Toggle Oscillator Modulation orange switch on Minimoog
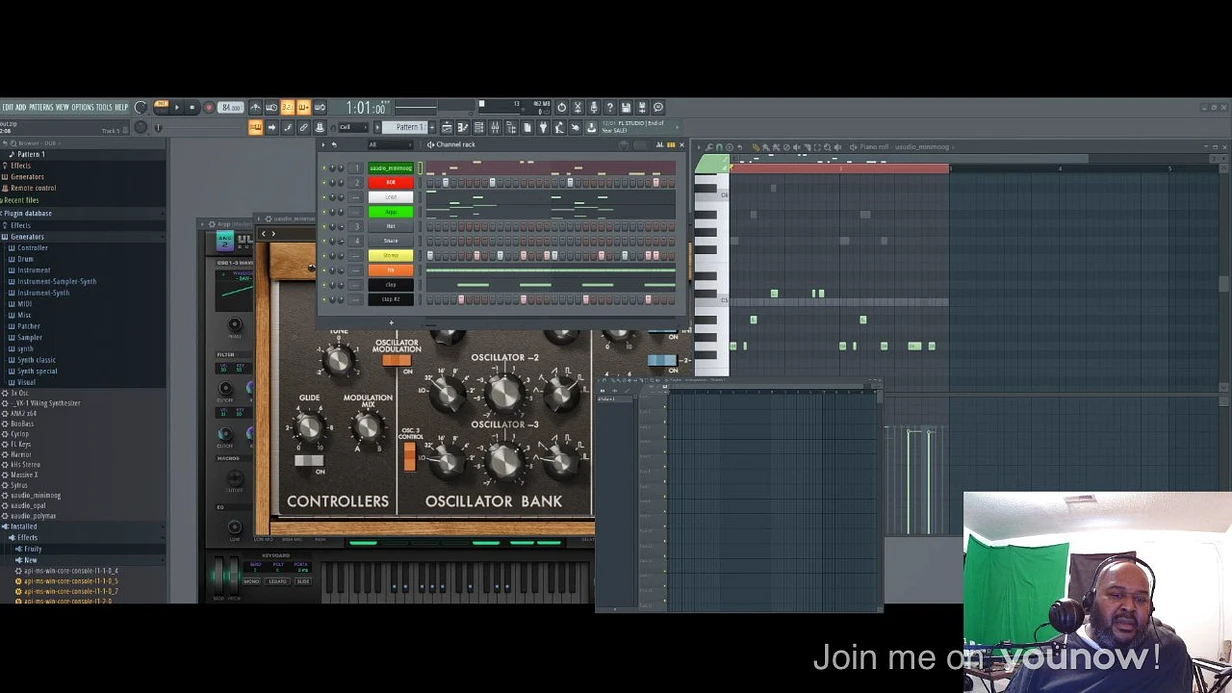The image size is (1232, 693). click(396, 361)
